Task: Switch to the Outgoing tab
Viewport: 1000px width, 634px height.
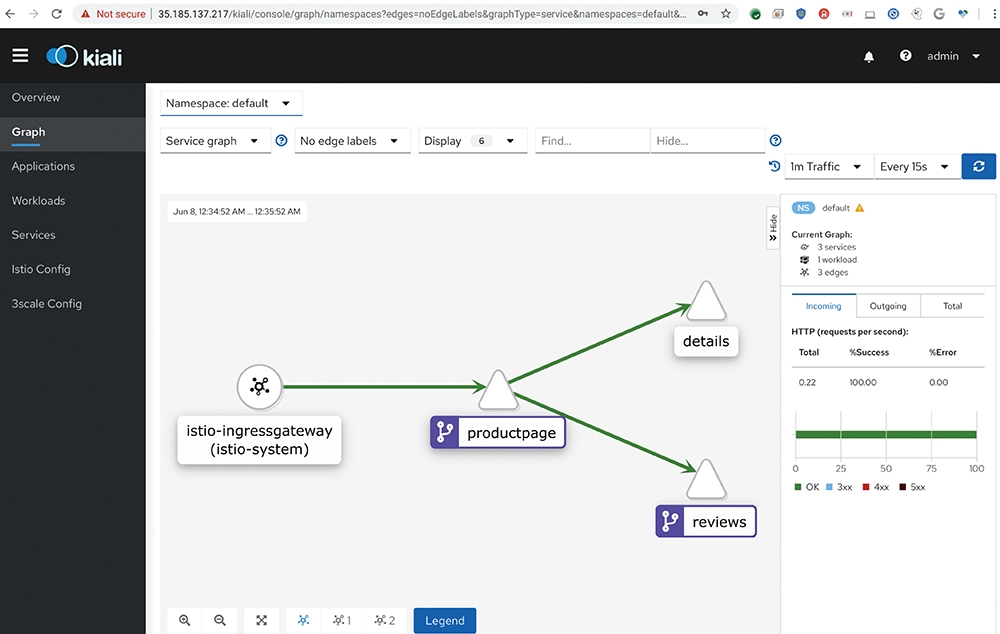Action: click(x=888, y=306)
